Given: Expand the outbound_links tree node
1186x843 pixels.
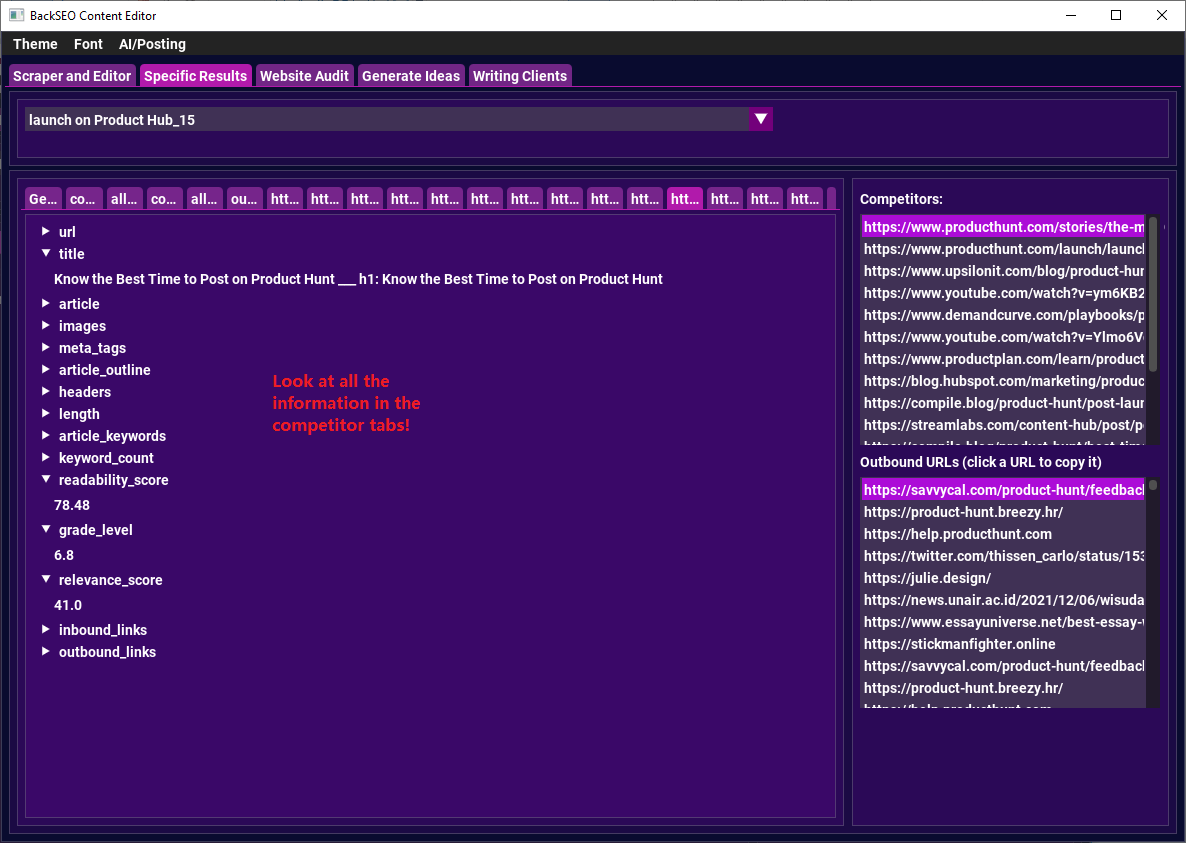Looking at the screenshot, I should tap(46, 651).
